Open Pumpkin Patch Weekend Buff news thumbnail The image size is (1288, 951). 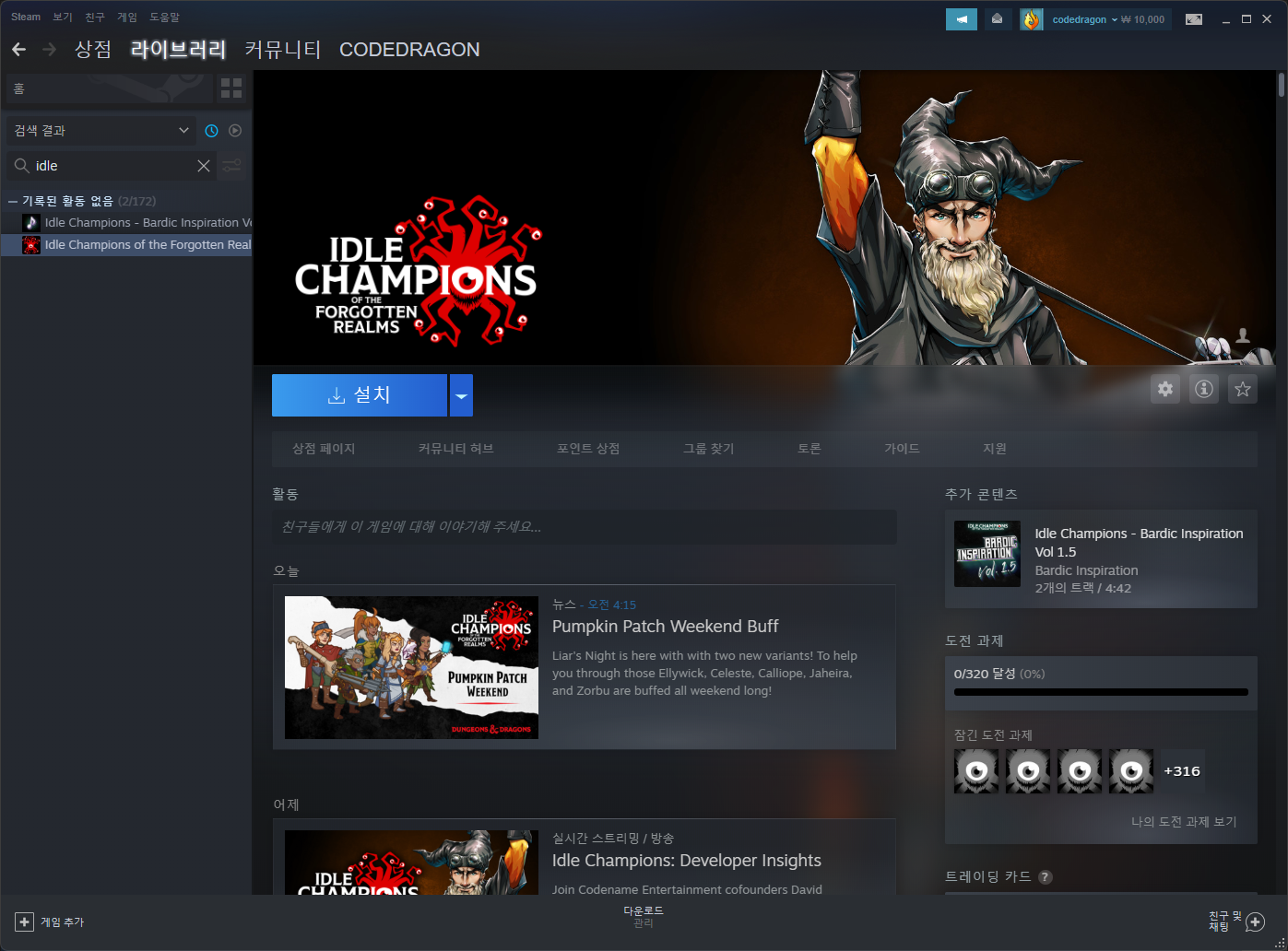(411, 667)
